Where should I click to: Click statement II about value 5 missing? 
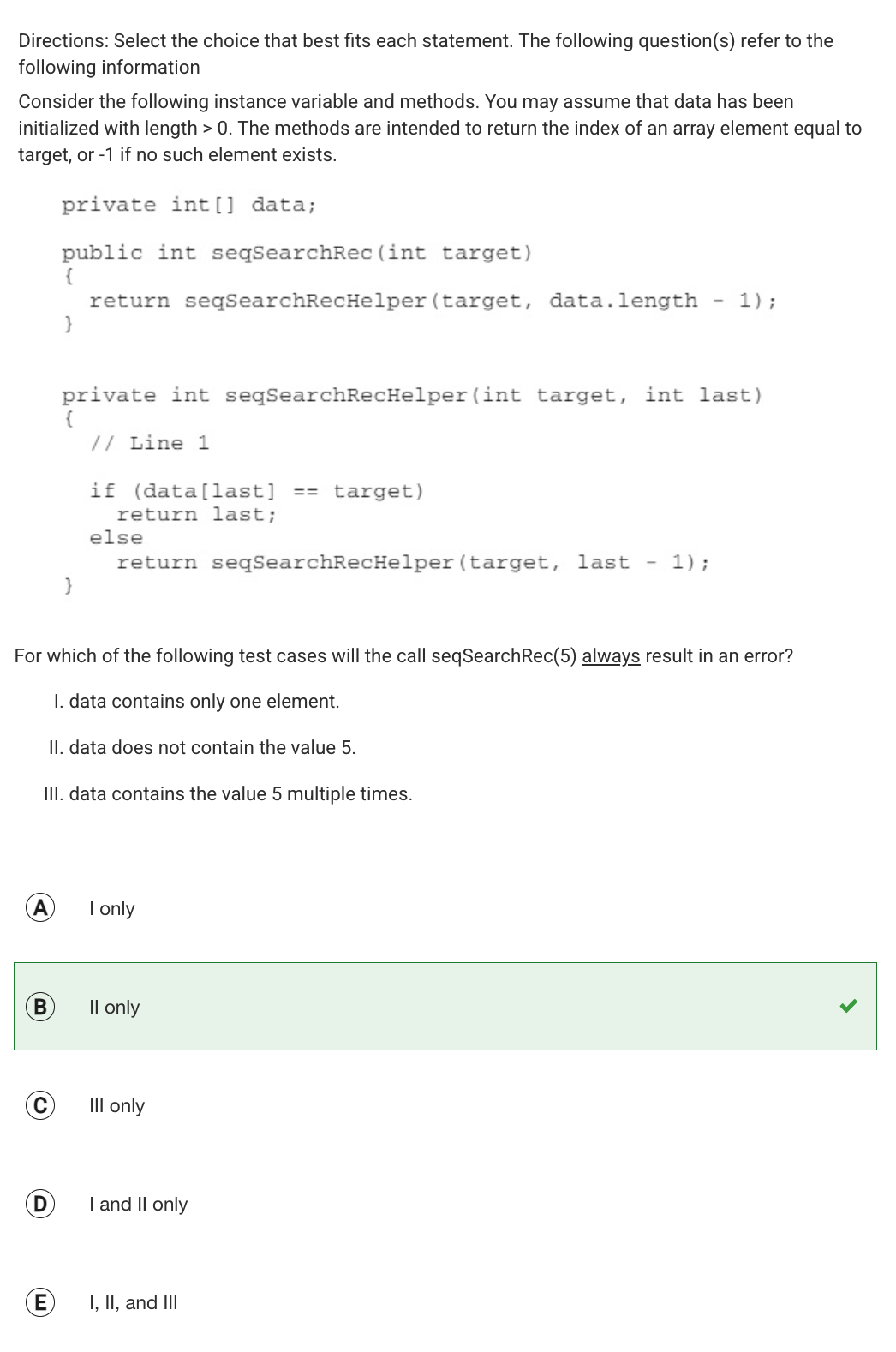coord(202,747)
